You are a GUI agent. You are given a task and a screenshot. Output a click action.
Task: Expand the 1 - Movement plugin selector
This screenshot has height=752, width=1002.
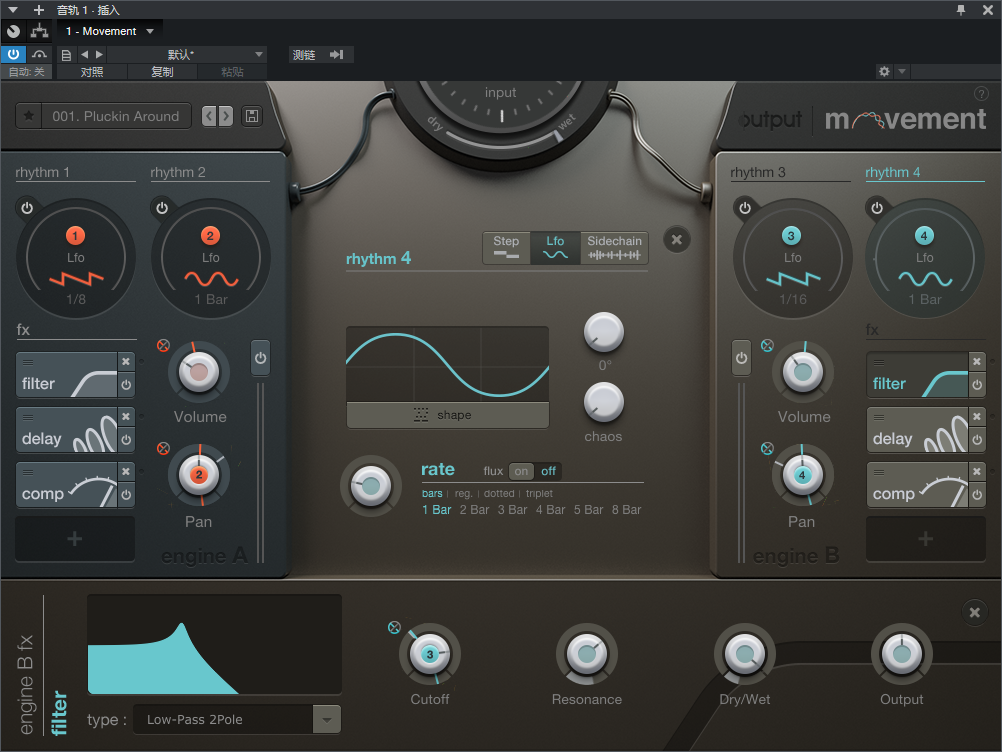click(150, 31)
